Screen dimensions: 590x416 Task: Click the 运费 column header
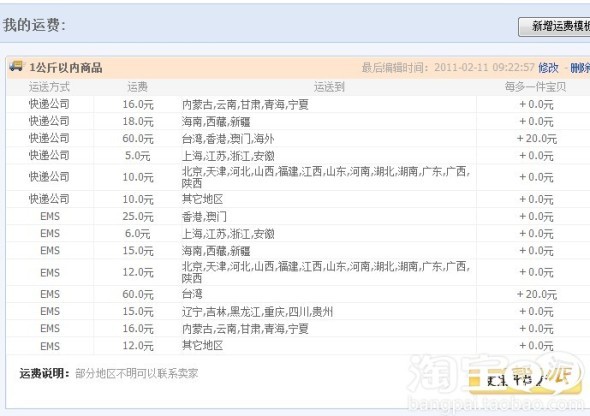(x=137, y=87)
